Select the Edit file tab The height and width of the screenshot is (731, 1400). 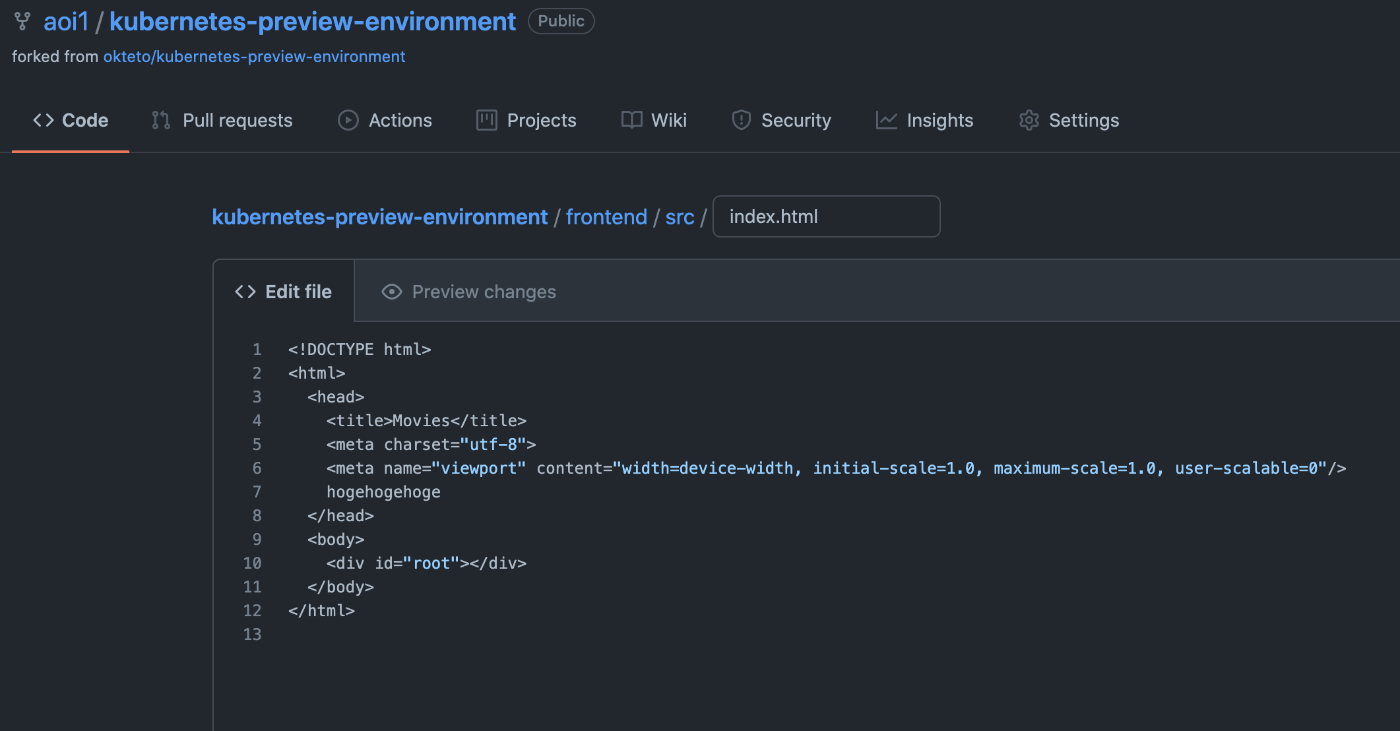pyautogui.click(x=283, y=291)
